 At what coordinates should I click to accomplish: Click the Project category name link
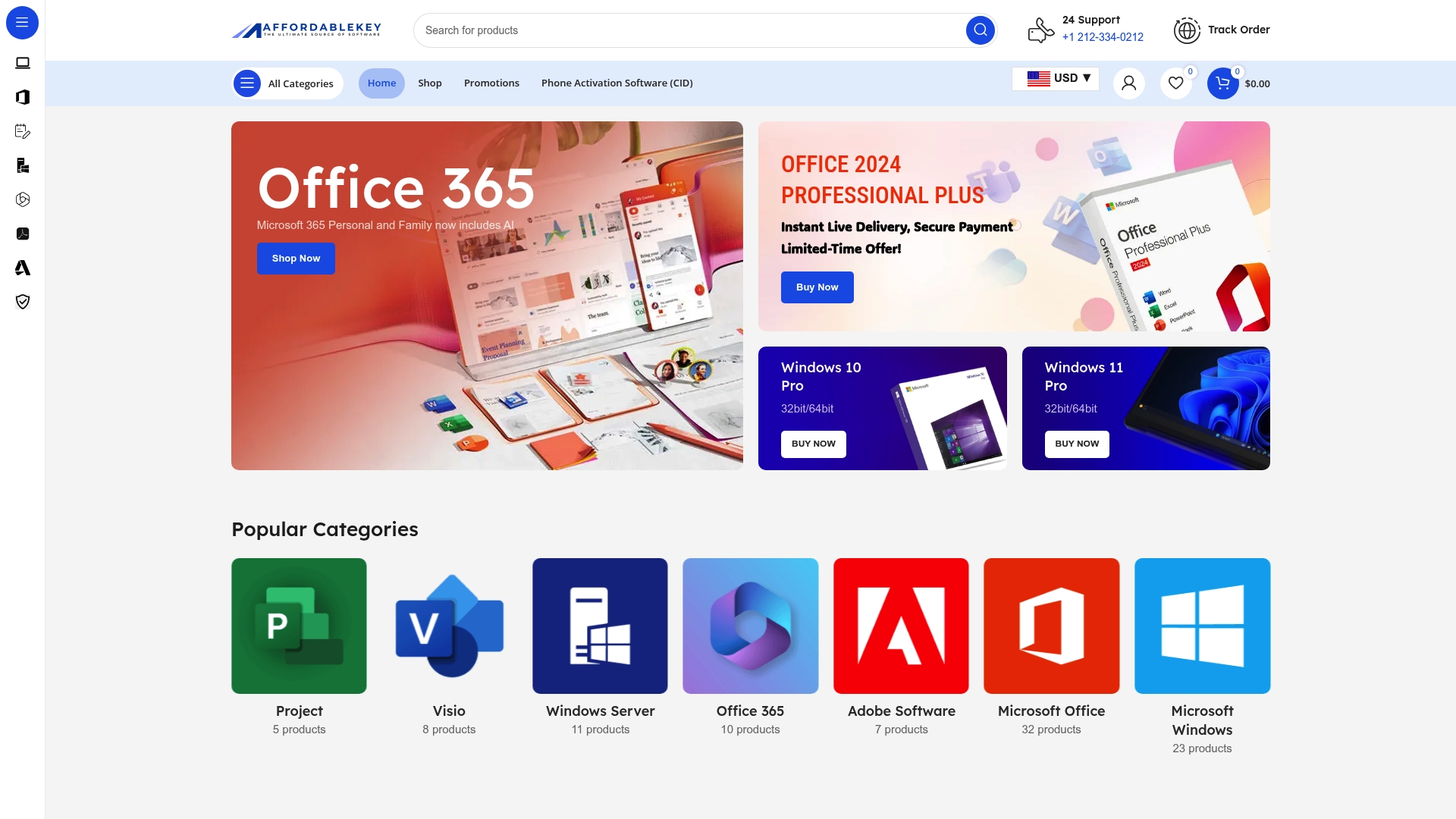[x=299, y=711]
